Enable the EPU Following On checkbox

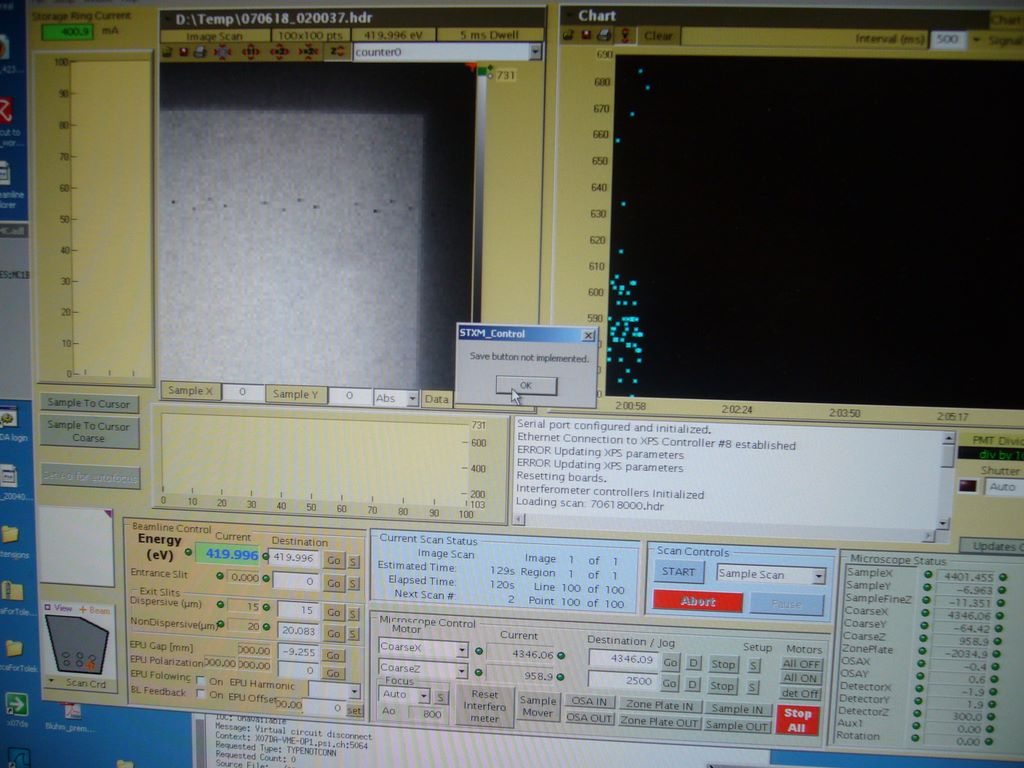pos(199,680)
